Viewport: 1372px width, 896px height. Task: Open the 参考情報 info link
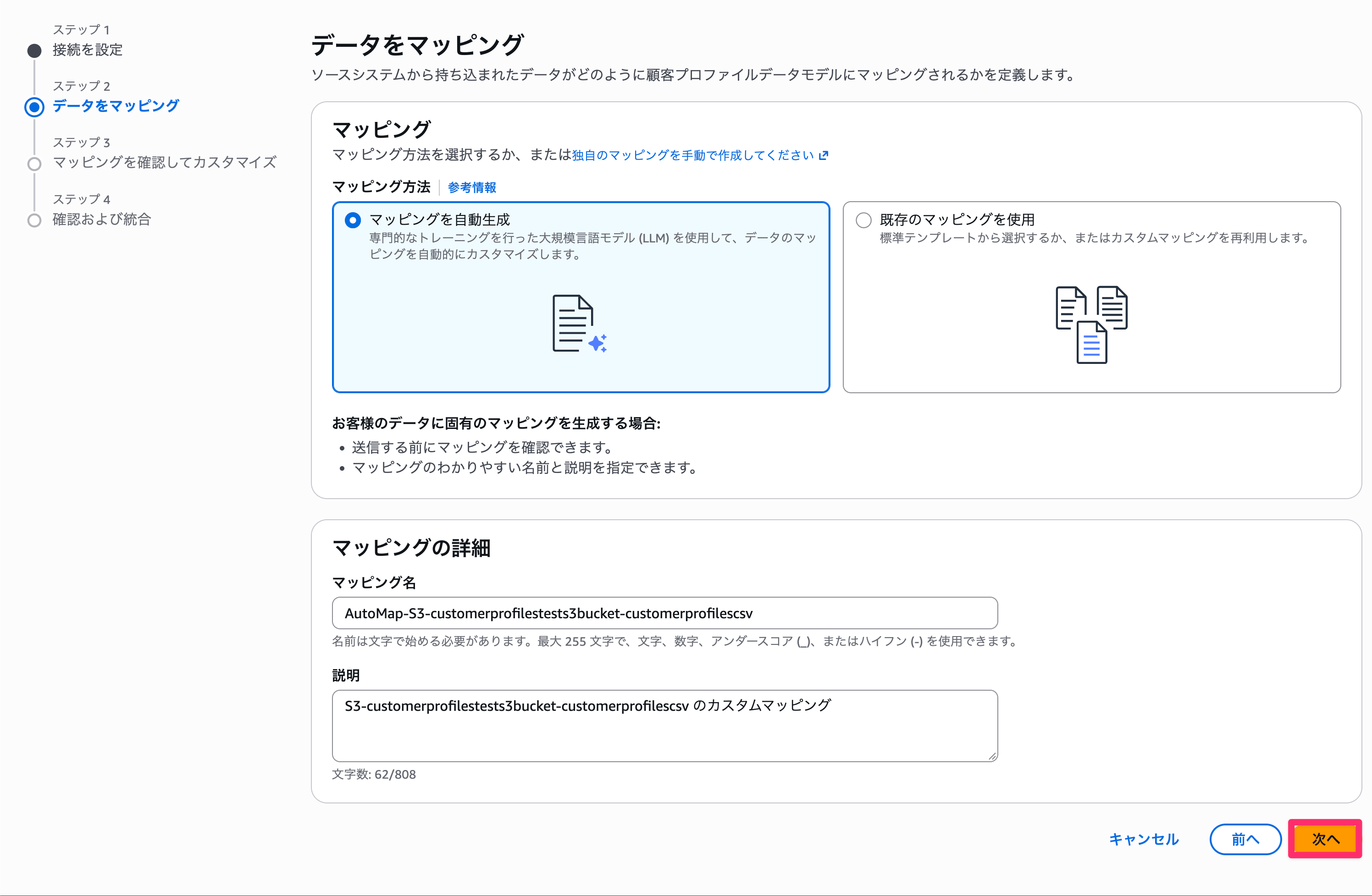(471, 187)
